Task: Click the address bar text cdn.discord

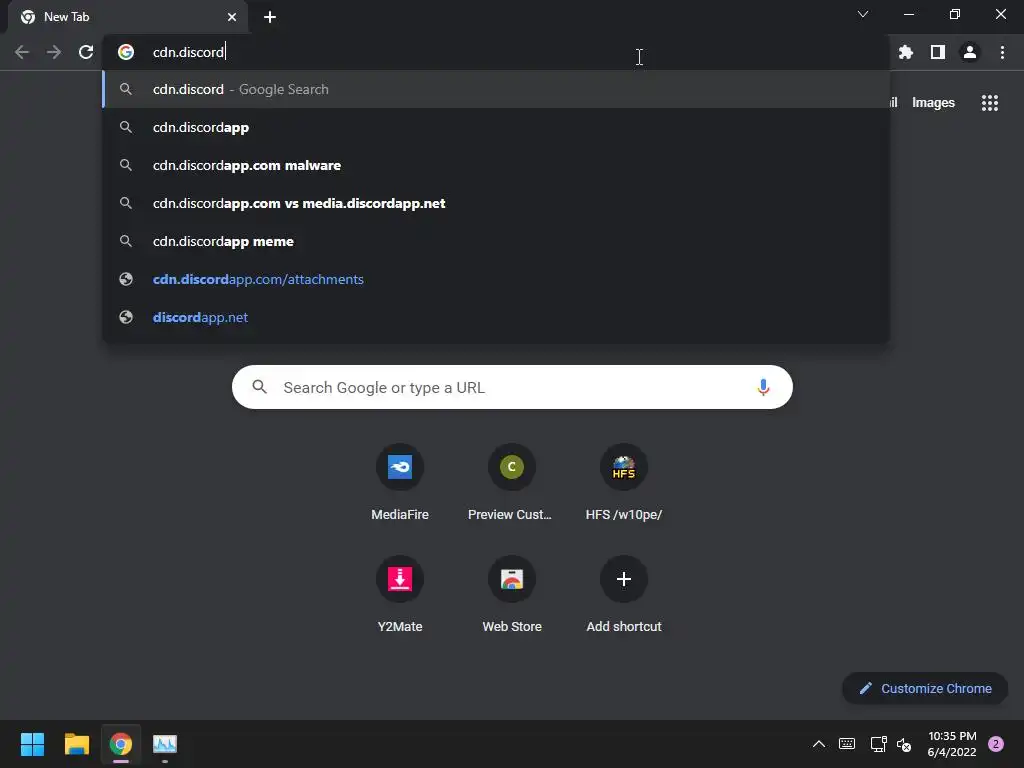Action: (188, 52)
